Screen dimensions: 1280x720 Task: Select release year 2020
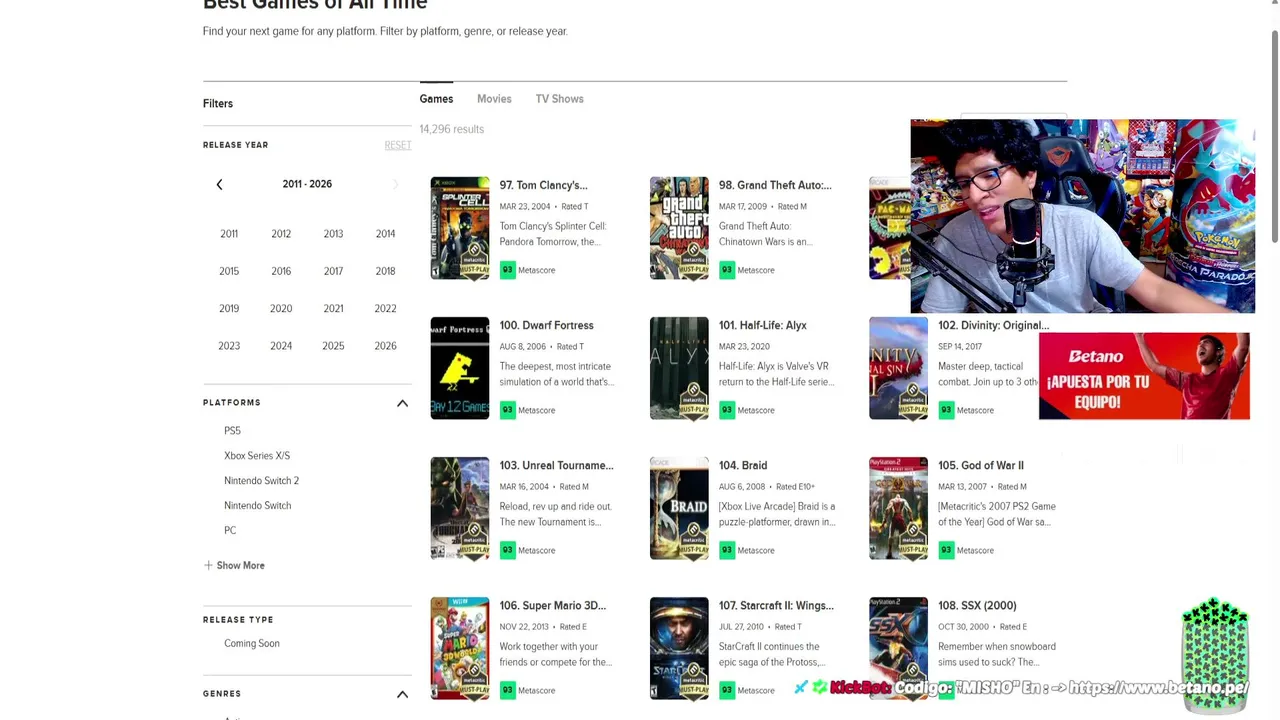coord(281,308)
